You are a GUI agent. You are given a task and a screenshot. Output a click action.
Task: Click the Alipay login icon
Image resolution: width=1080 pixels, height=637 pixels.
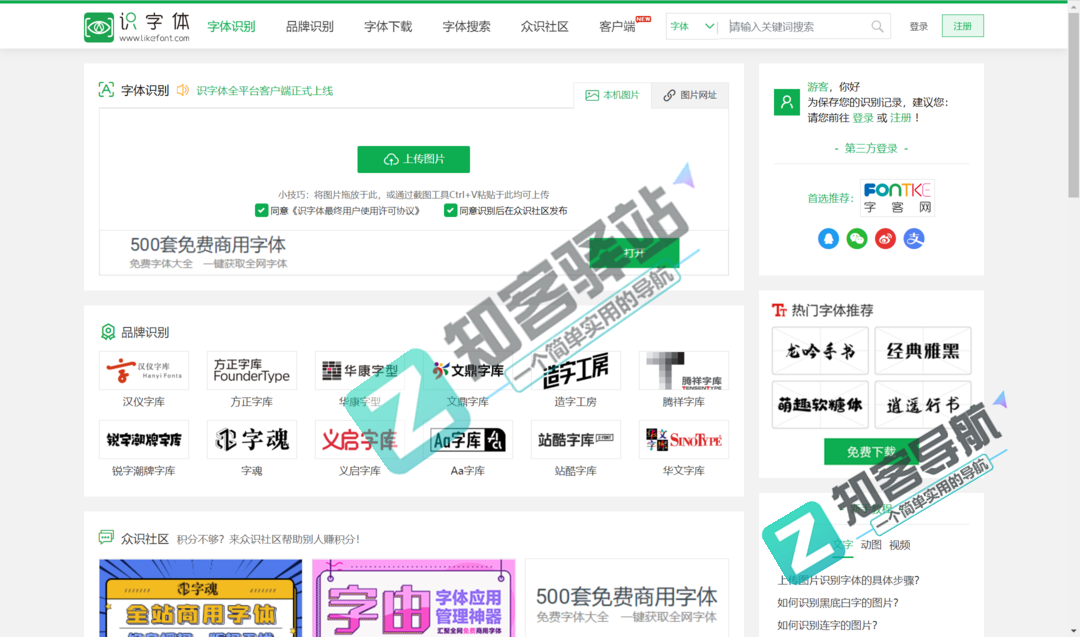tap(913, 239)
